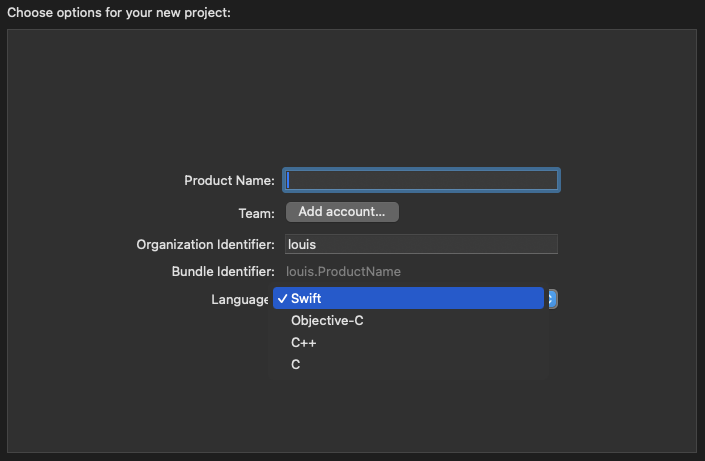Click the word "louis" inside Organization Identifier

click(302, 244)
